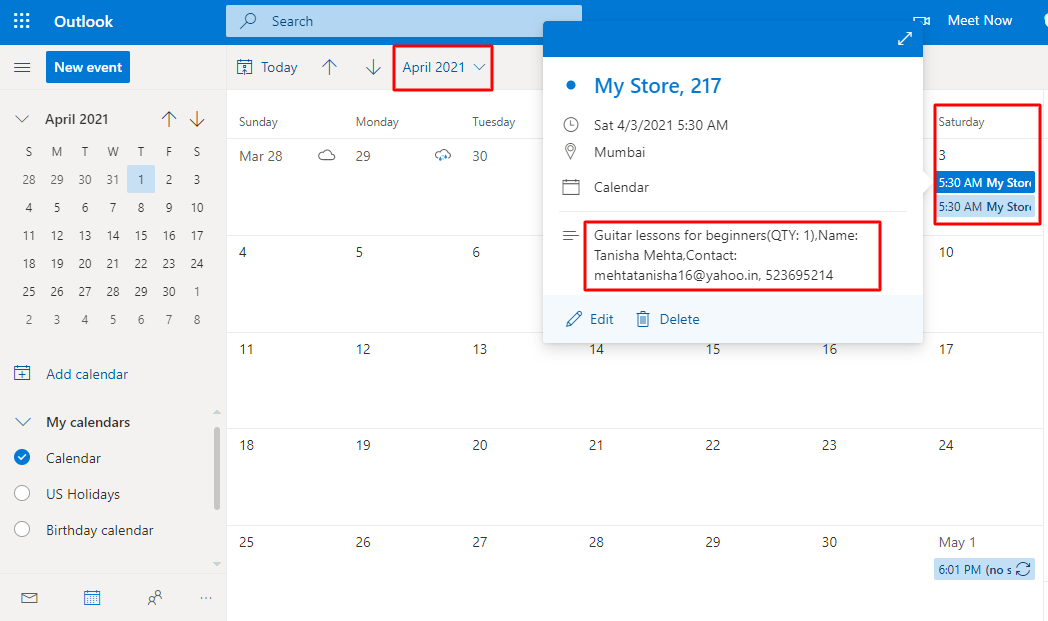Collapse the mini calendar April 2021 chevron
This screenshot has height=621, width=1048.
pyautogui.click(x=22, y=119)
